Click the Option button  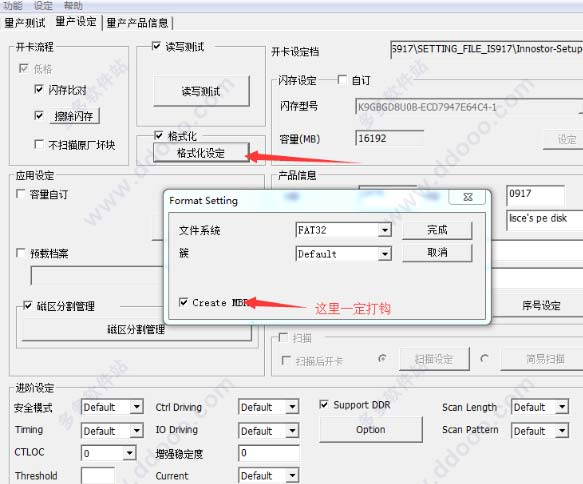pos(371,430)
